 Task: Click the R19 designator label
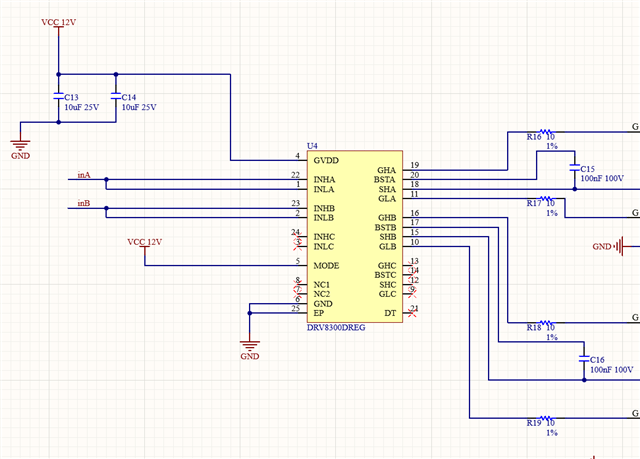(534, 423)
